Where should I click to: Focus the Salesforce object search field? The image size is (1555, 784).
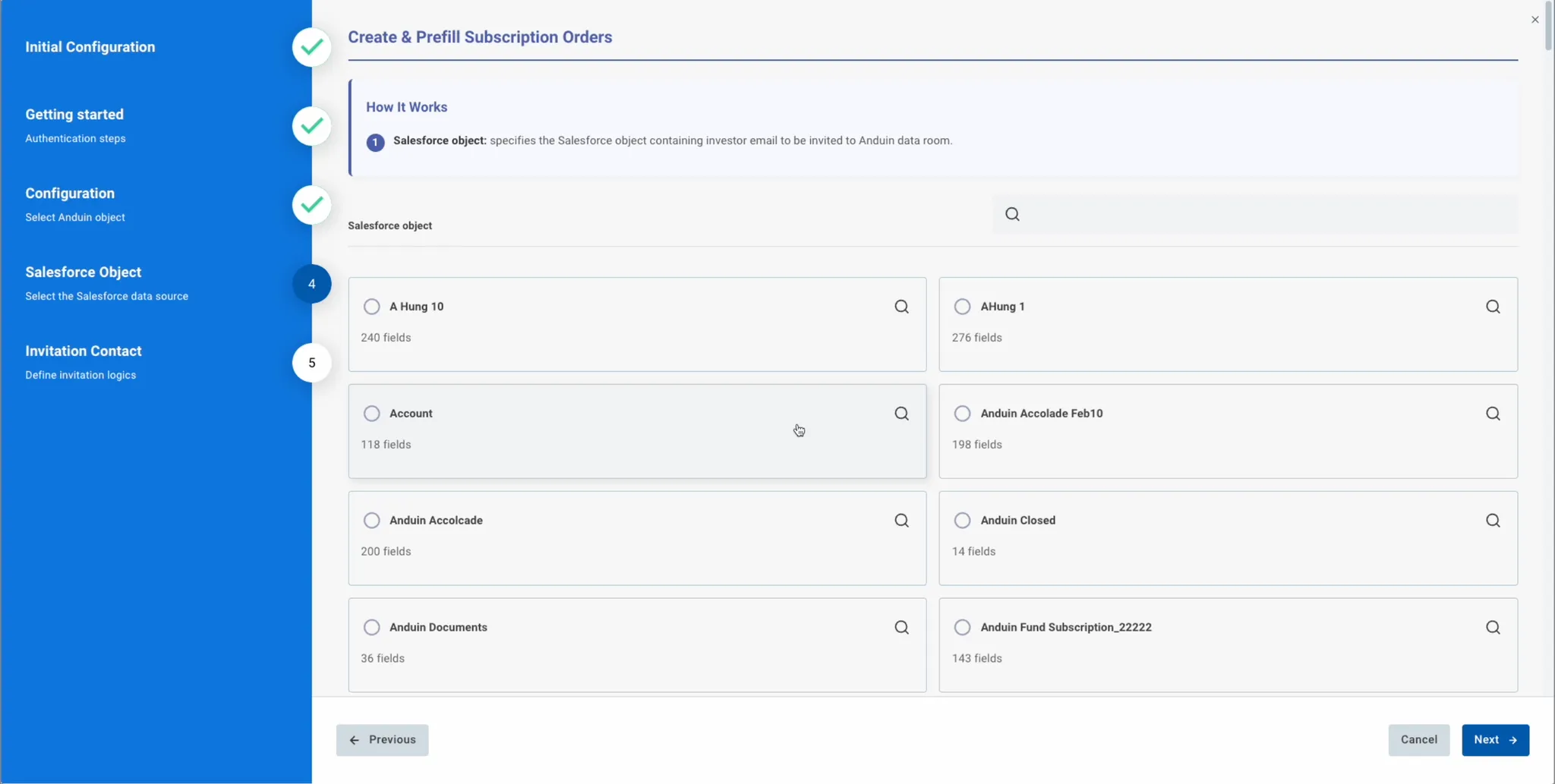pos(1255,214)
